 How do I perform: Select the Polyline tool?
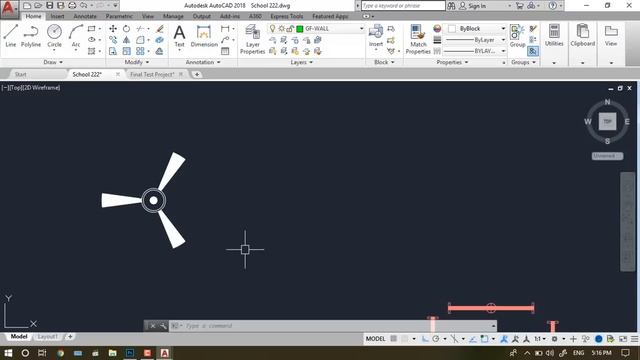(x=31, y=36)
